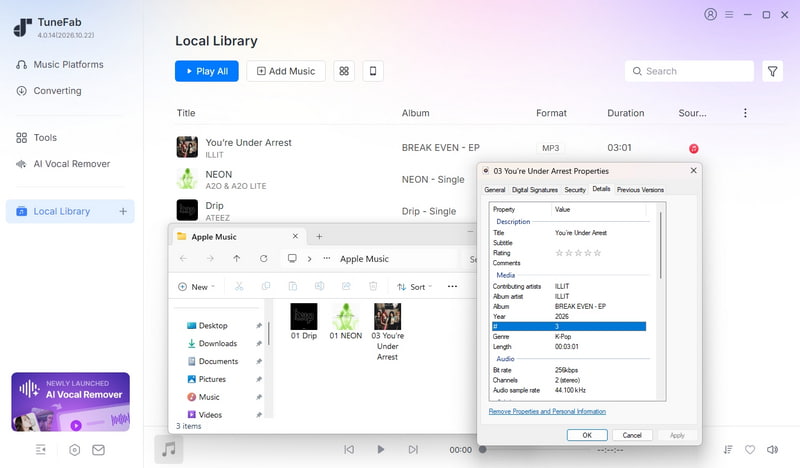Click Cancel in Properties dialog

[x=632, y=435]
